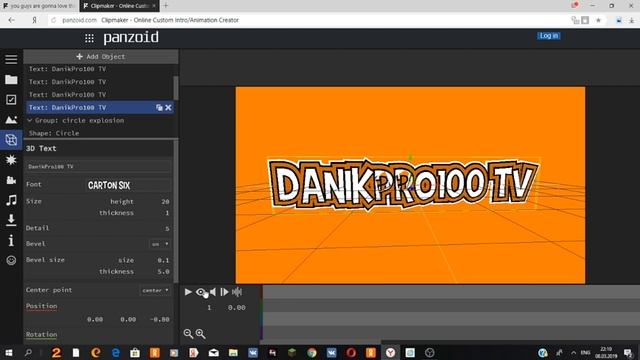
Task: Switch to the 'you guys are gonna love' tab
Action: pyautogui.click(x=39, y=6)
